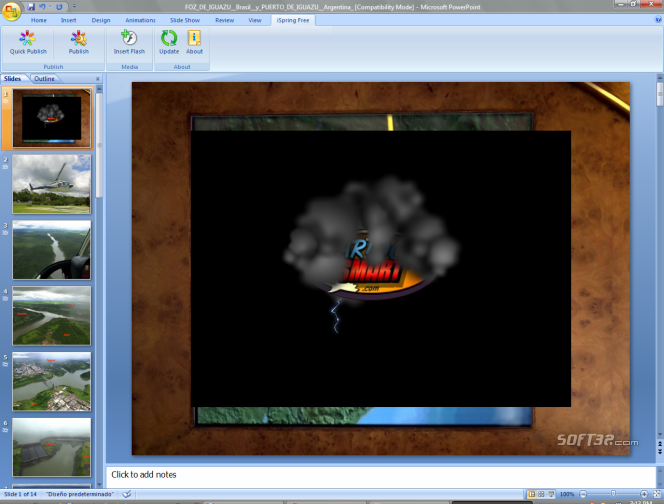Go to next slide double-arrow button
Viewport: 664px width, 504px height.
tap(660, 451)
